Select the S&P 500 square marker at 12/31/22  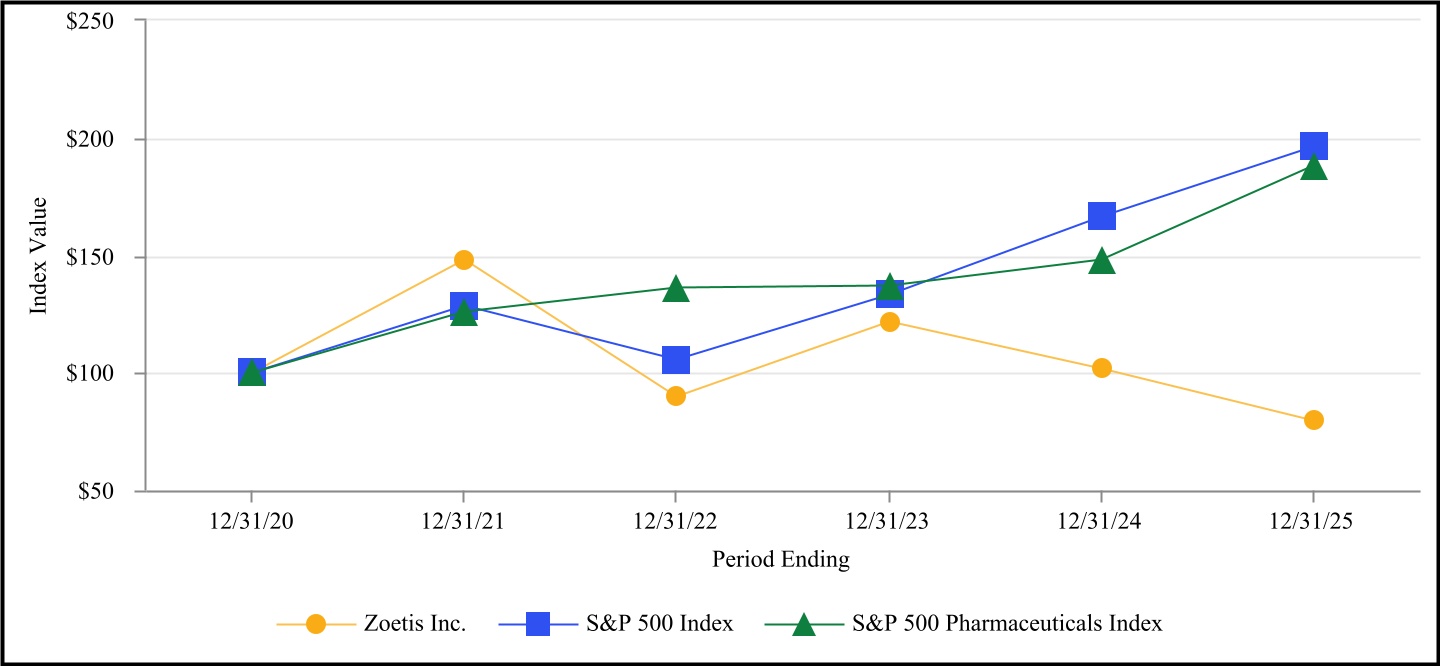click(676, 359)
